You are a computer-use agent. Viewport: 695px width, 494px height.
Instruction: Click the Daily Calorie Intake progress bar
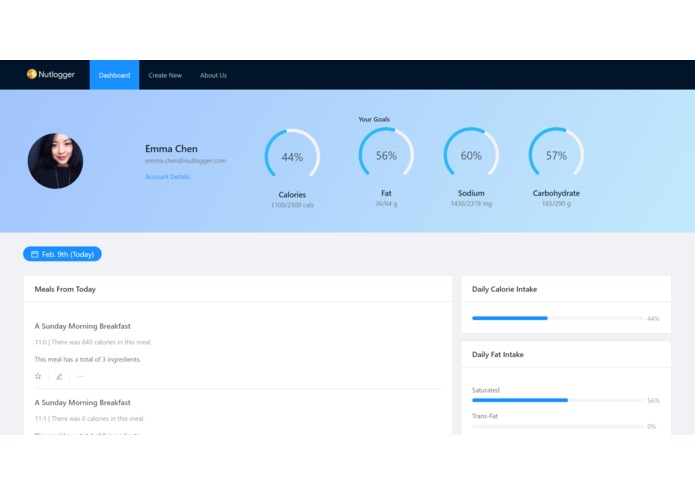[558, 318]
